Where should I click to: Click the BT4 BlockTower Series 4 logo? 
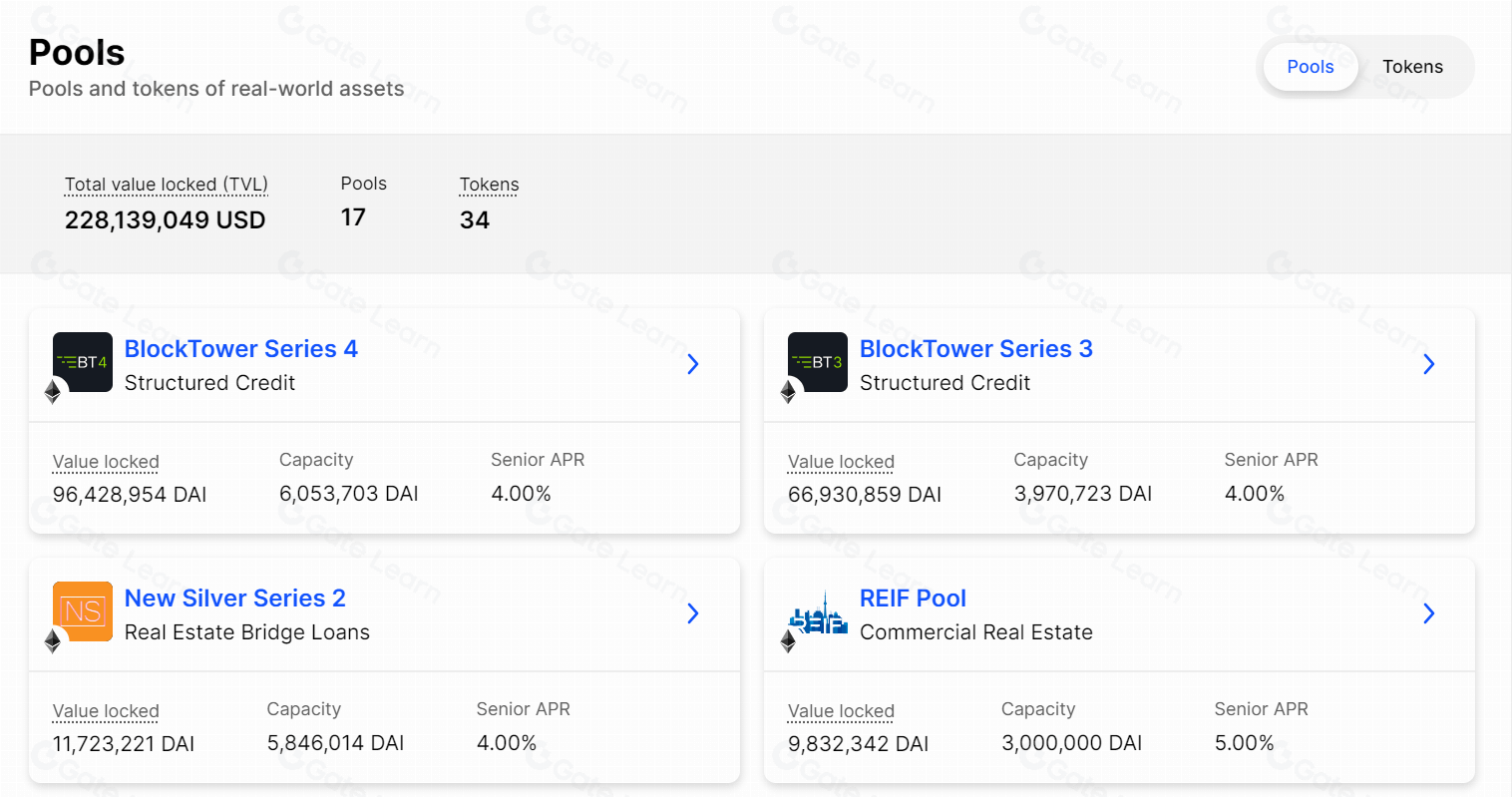click(x=83, y=362)
